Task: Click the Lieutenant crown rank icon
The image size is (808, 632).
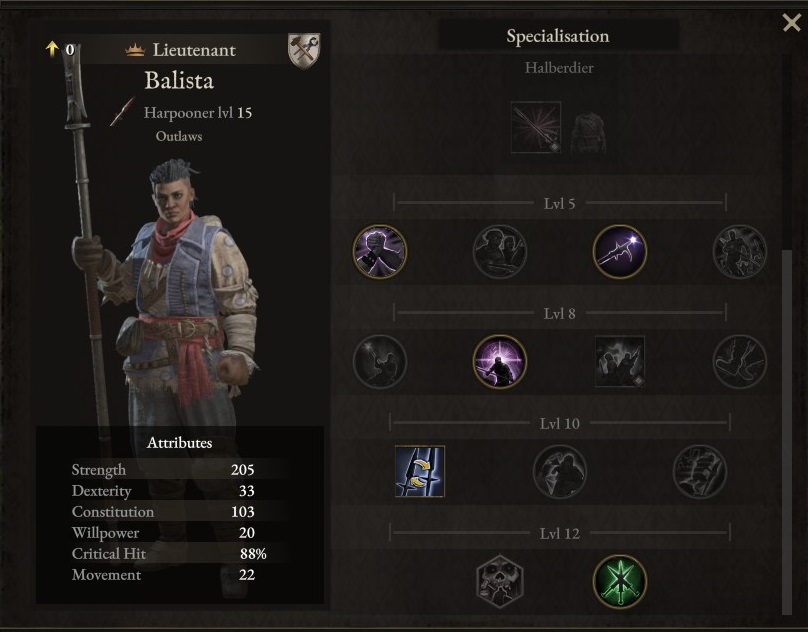Action: 135,49
